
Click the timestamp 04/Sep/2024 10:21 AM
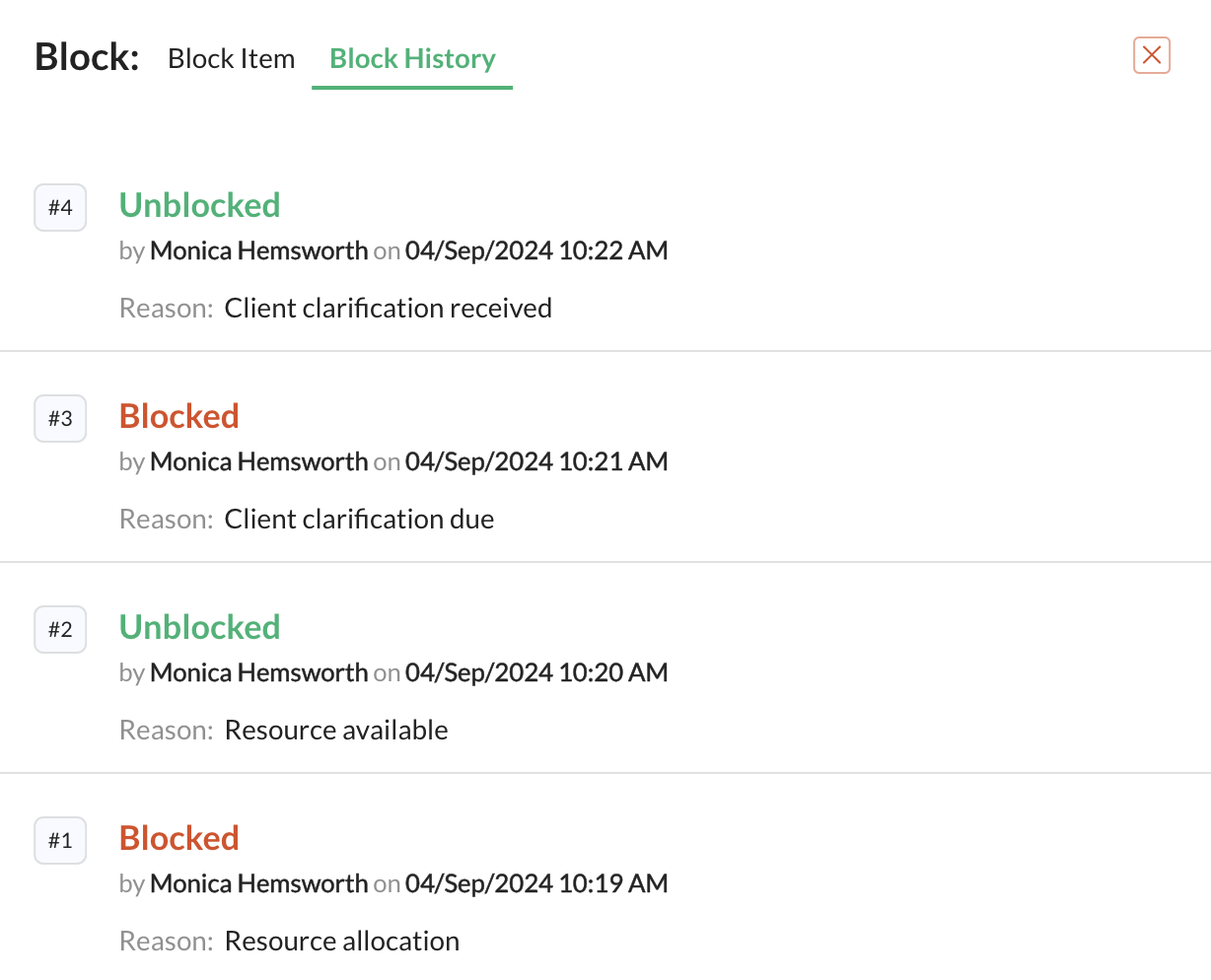click(x=535, y=462)
